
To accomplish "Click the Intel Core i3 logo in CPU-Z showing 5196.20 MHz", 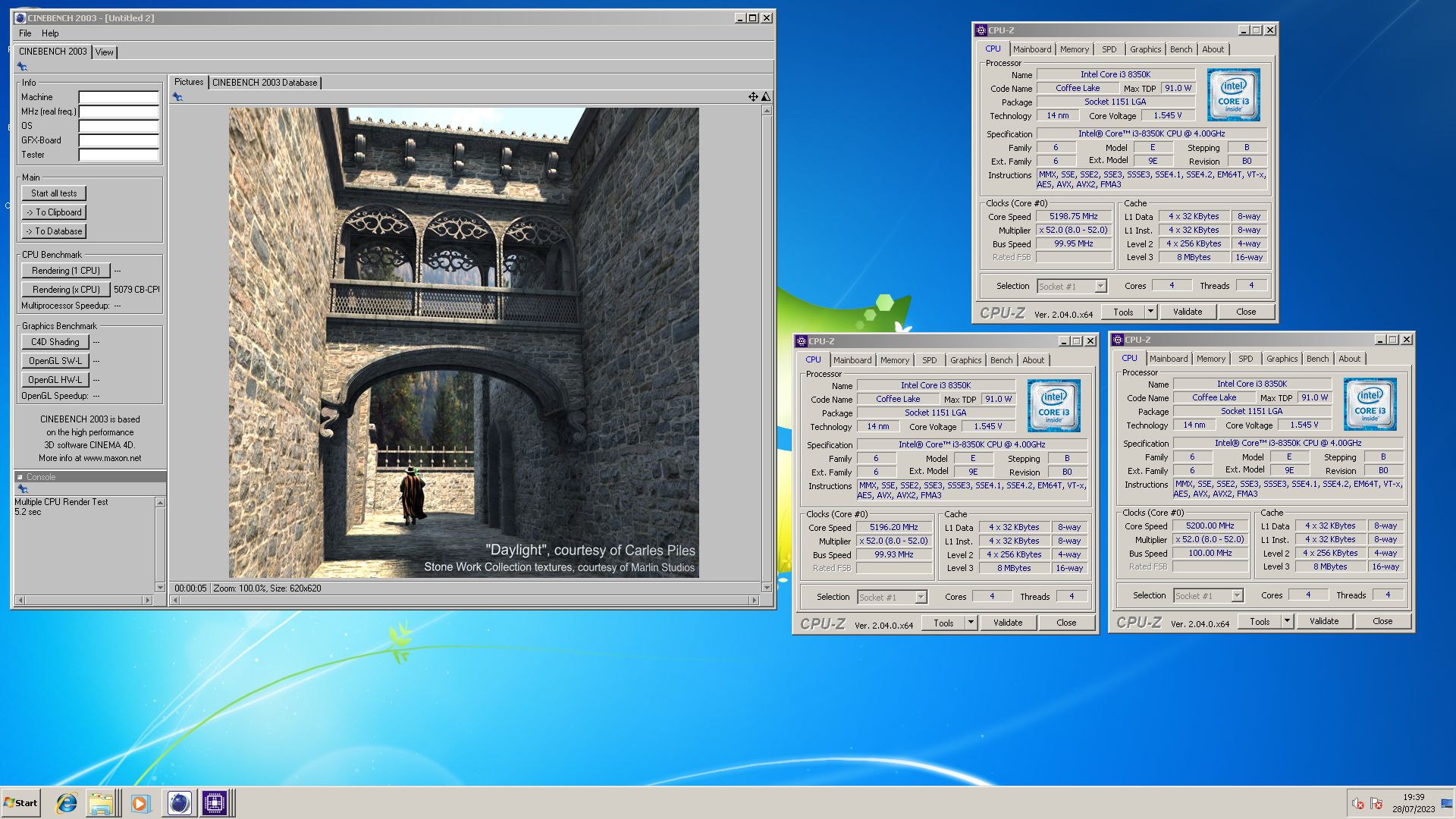I will [1053, 406].
